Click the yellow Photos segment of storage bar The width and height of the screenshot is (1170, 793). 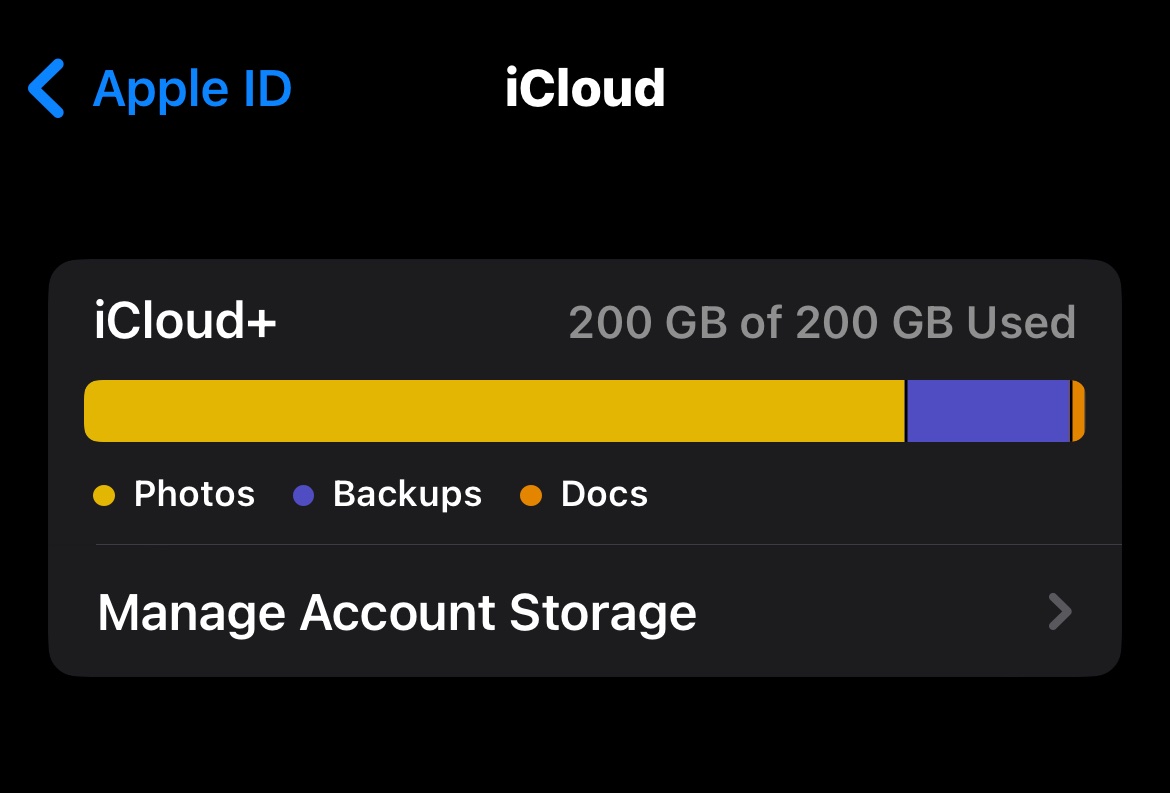[494, 411]
